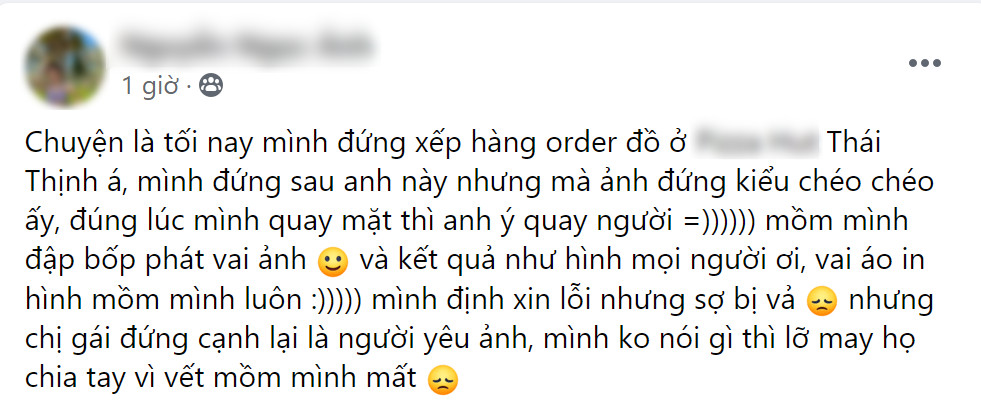Open the poster's blurred profile picture

pyautogui.click(x=64, y=66)
